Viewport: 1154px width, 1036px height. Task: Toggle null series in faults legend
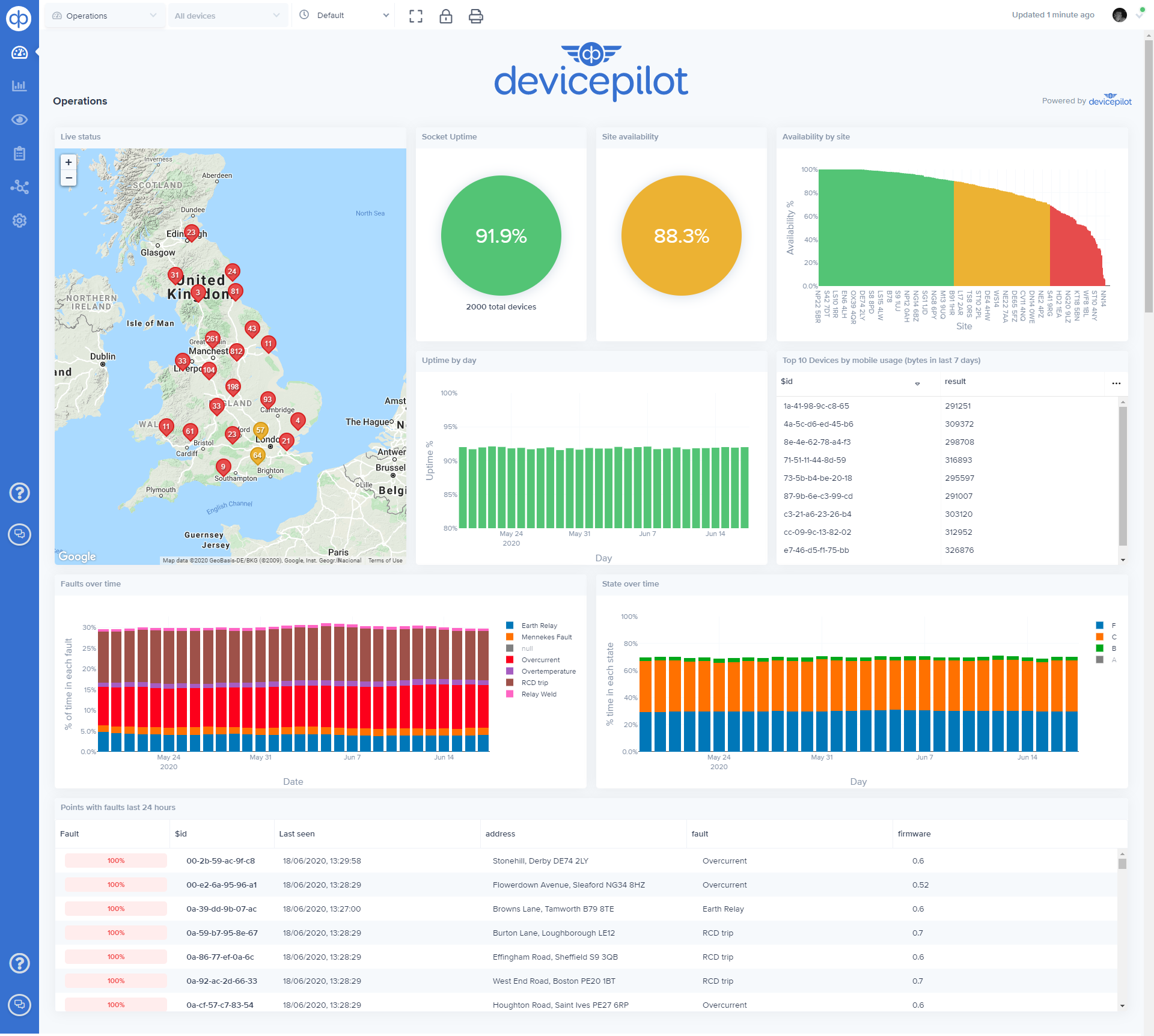(520, 648)
